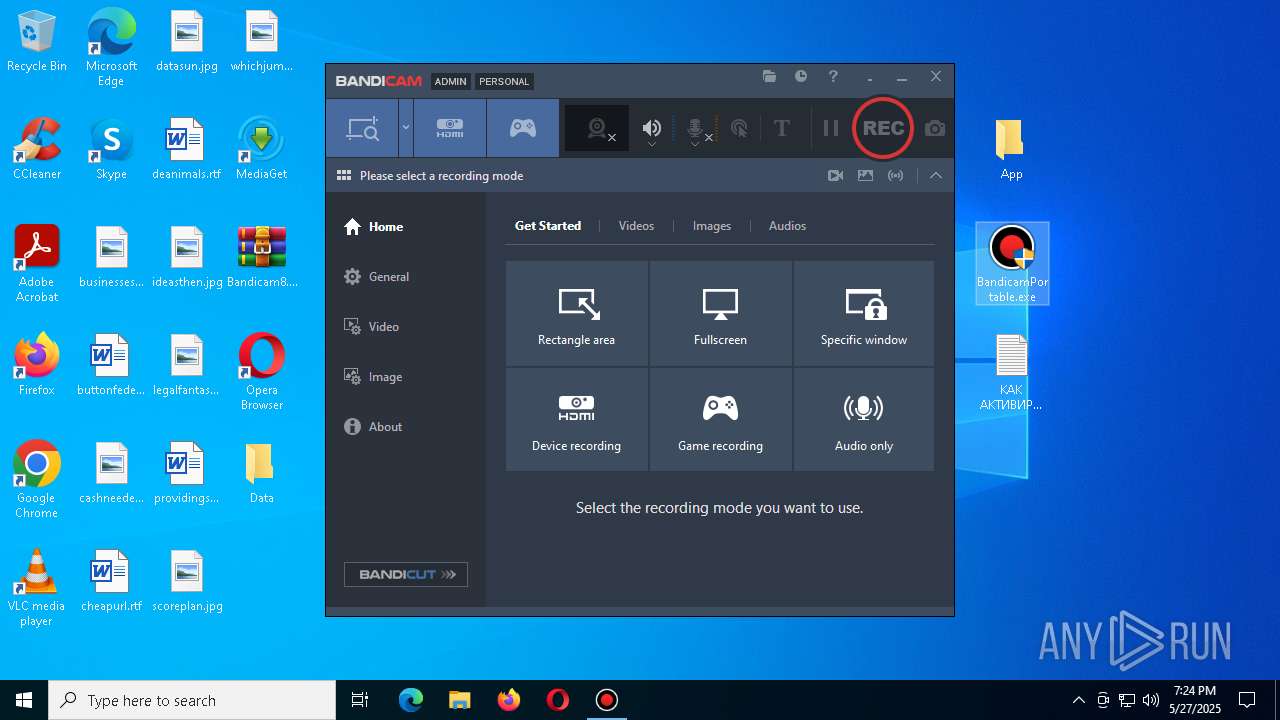Open Bandicam from the taskbar
This screenshot has height=720, width=1280.
(607, 700)
